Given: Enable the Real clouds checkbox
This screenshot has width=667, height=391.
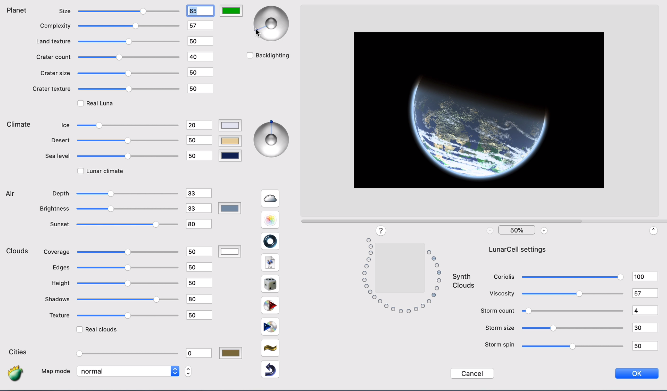Looking at the screenshot, I should (x=80, y=329).
